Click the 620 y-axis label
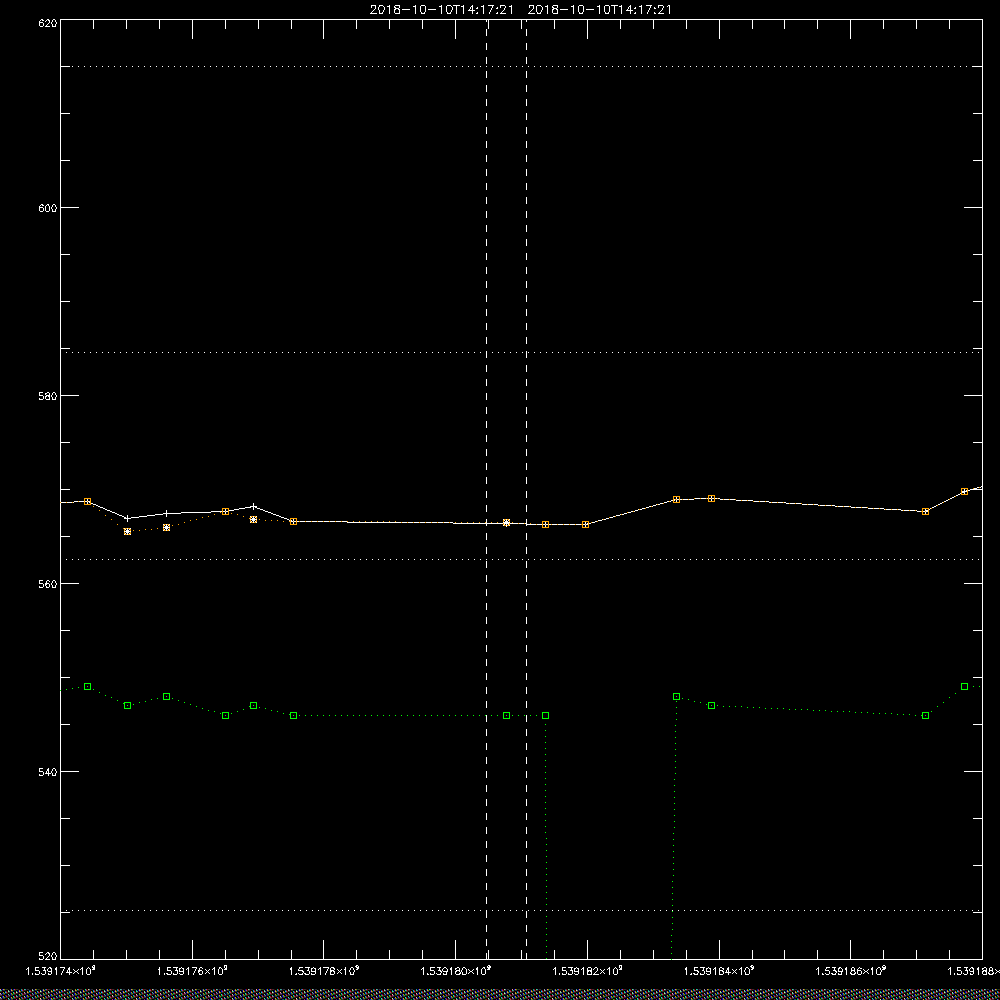 (48, 23)
